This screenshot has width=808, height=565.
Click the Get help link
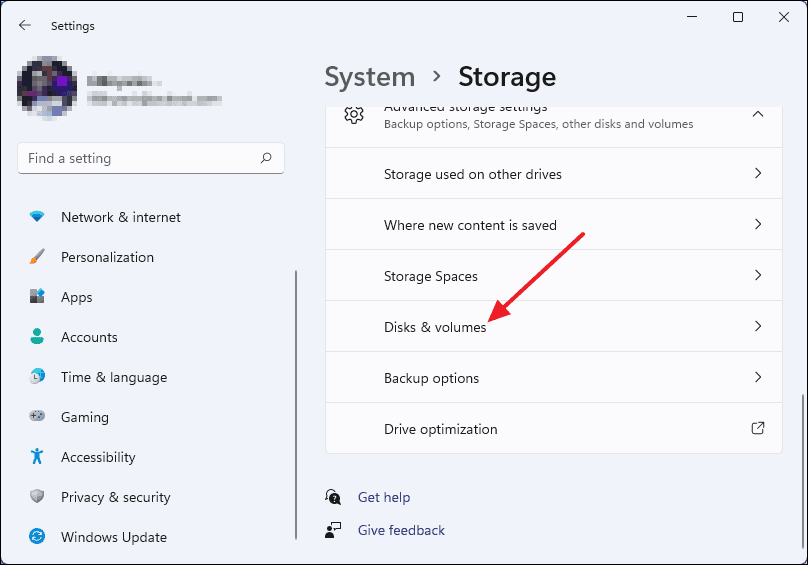point(384,497)
